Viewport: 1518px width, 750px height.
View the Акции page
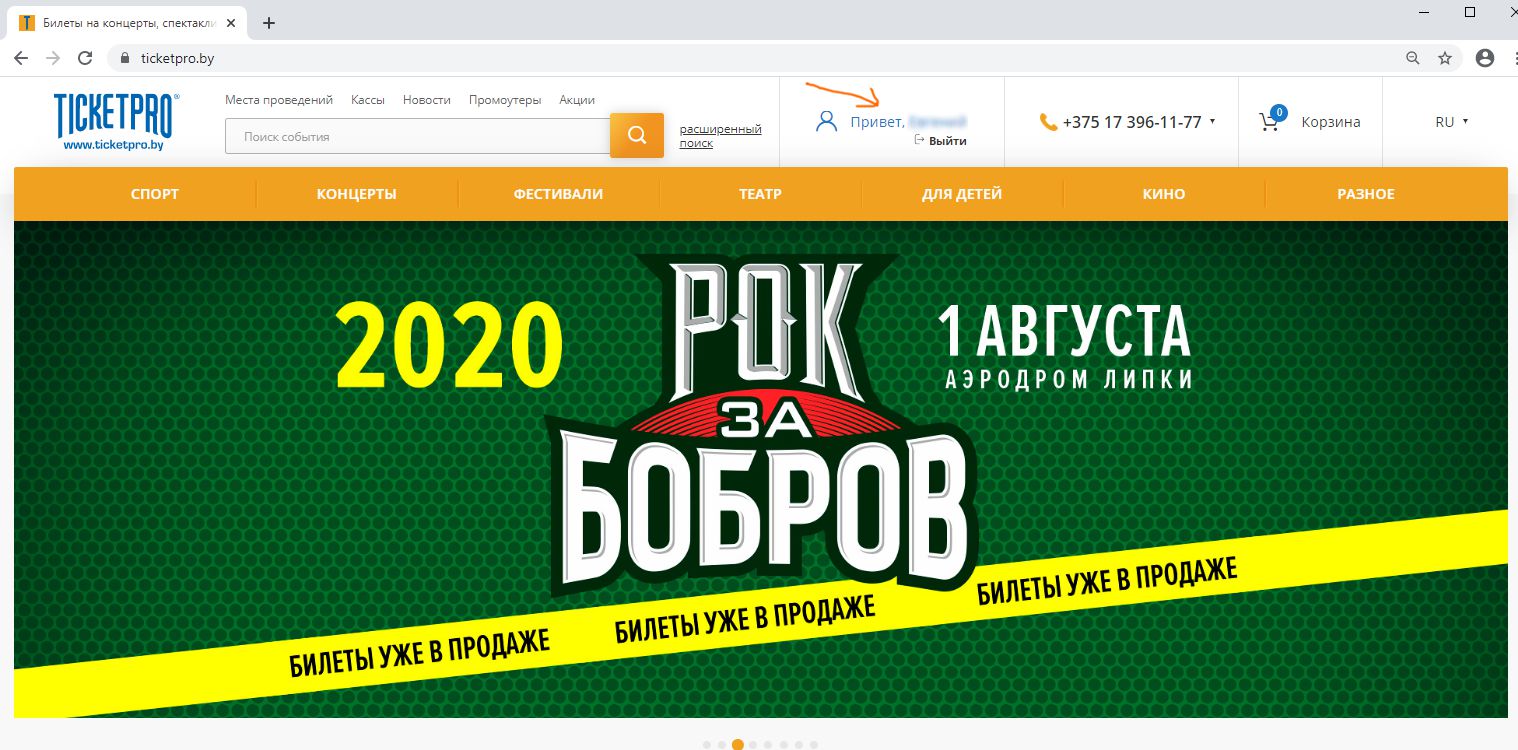(x=577, y=100)
